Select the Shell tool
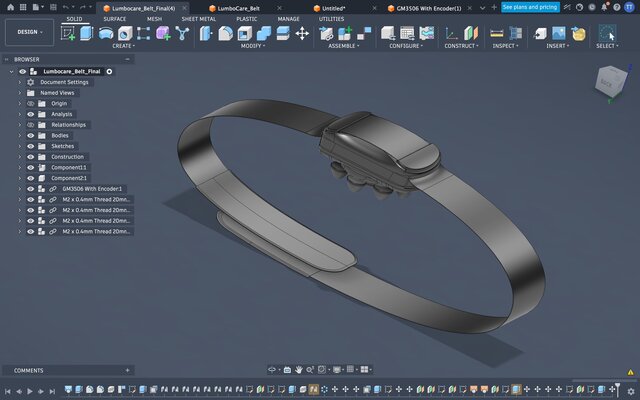This screenshot has height=400, width=640. [244, 33]
